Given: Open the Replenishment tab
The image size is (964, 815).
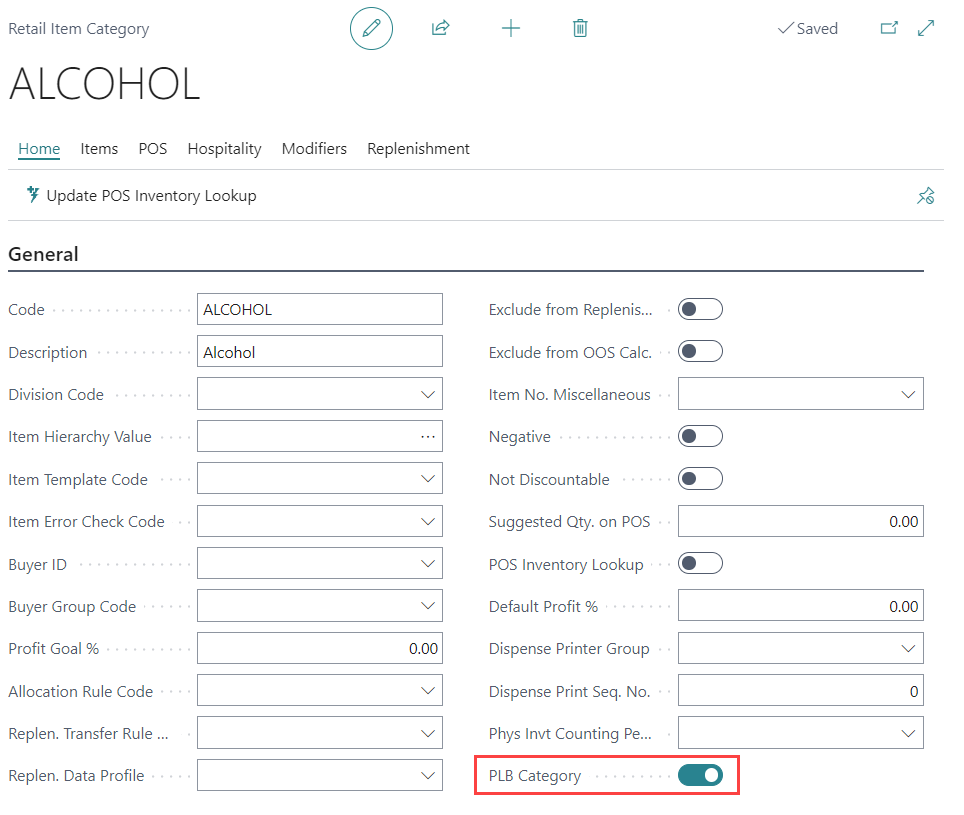Looking at the screenshot, I should (418, 149).
